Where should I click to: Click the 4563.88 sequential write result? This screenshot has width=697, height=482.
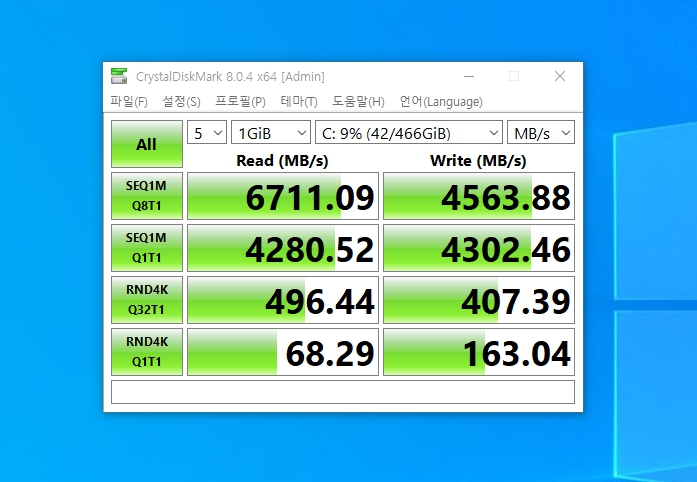(479, 196)
